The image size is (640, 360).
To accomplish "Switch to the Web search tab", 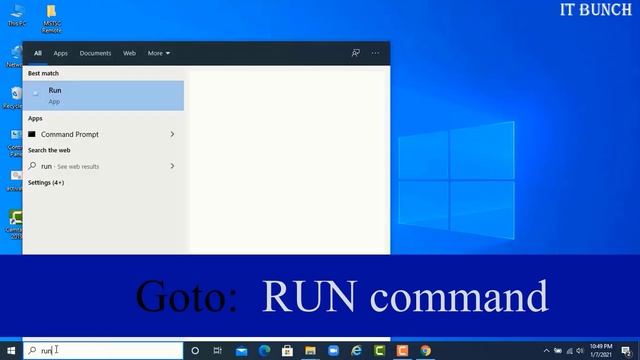I will [129, 53].
